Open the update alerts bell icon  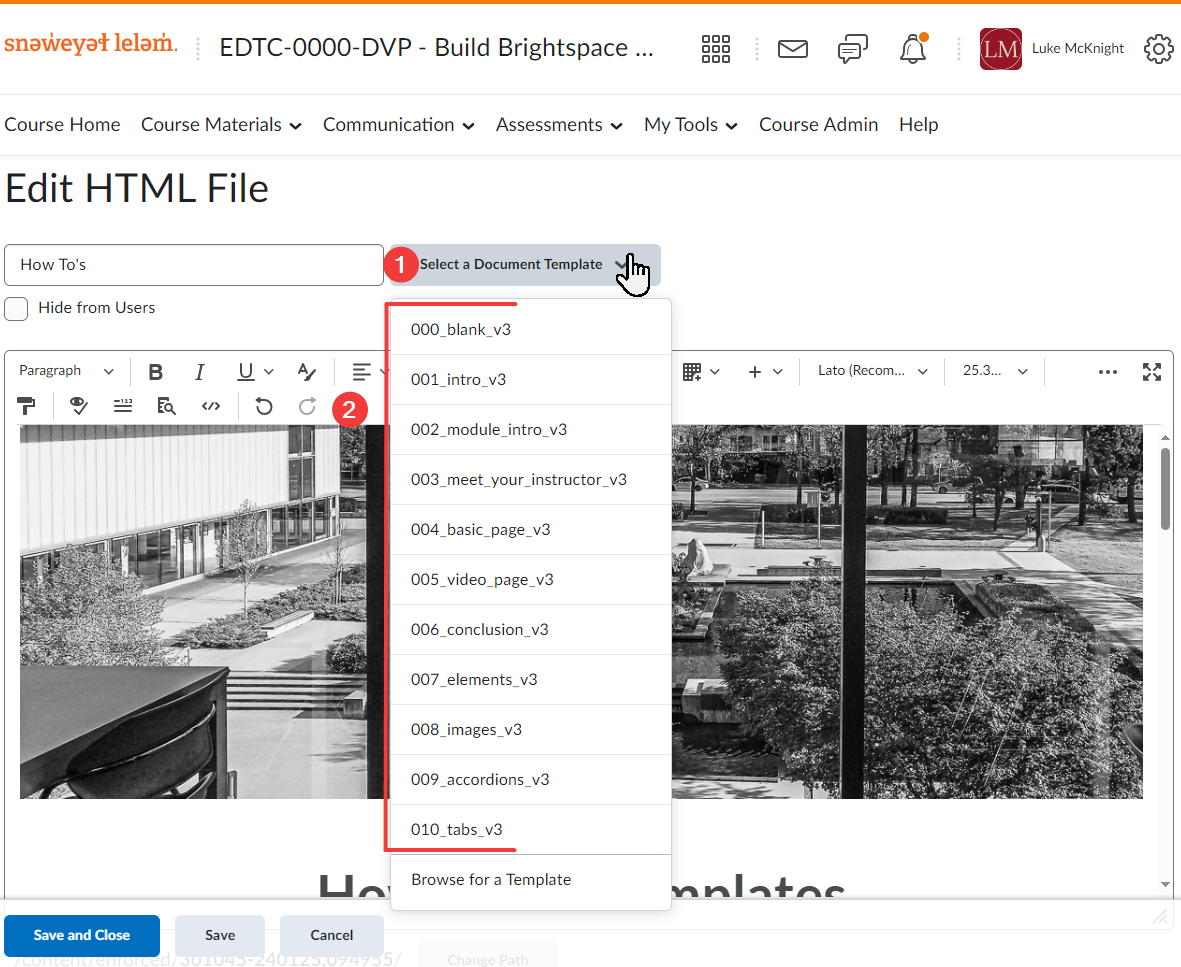(913, 49)
